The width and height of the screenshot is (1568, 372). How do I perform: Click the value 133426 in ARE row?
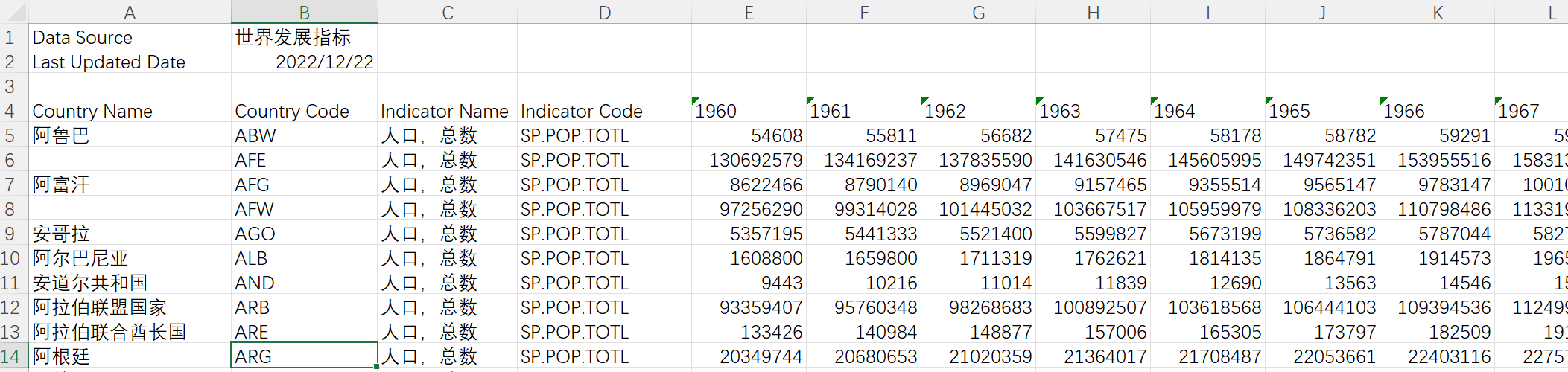point(749,332)
